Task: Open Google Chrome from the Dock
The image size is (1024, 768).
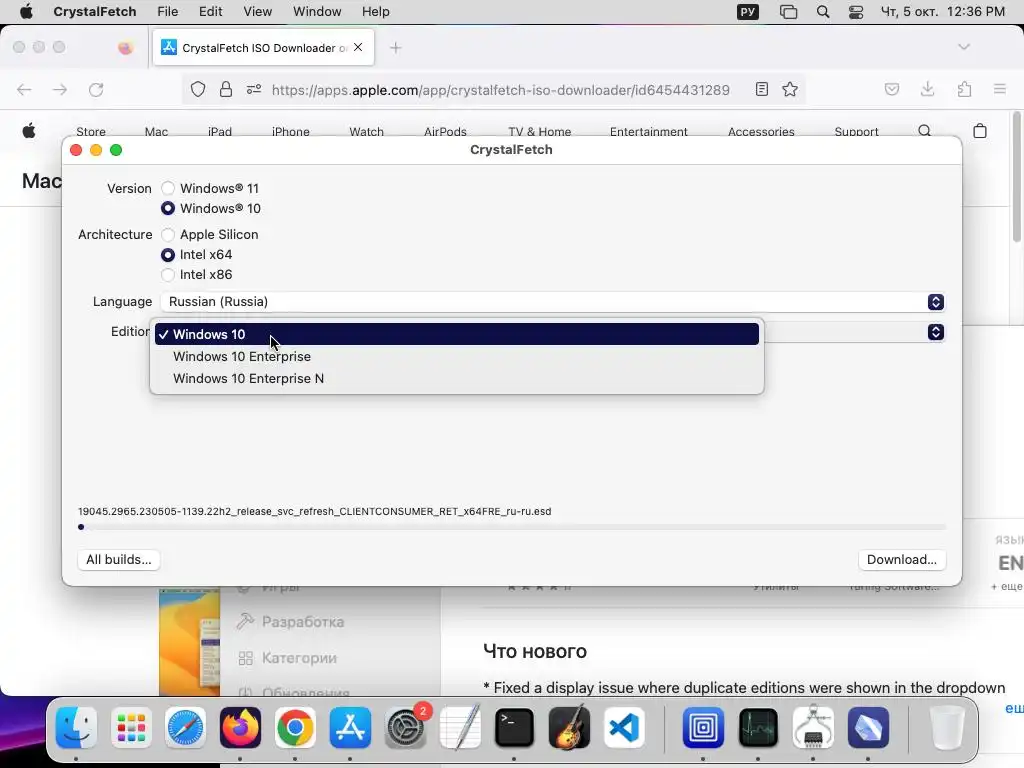Action: (295, 728)
